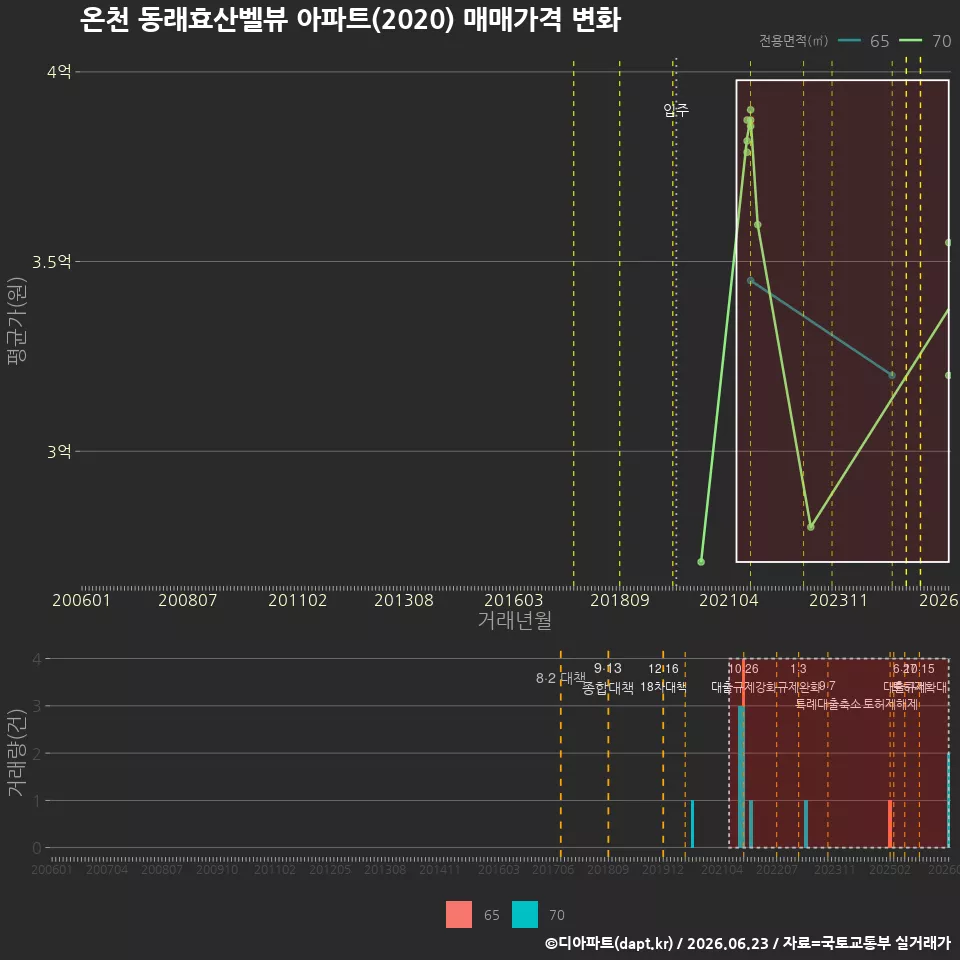
Task: Click the highest peak data point of line 70
Action: tap(751, 110)
